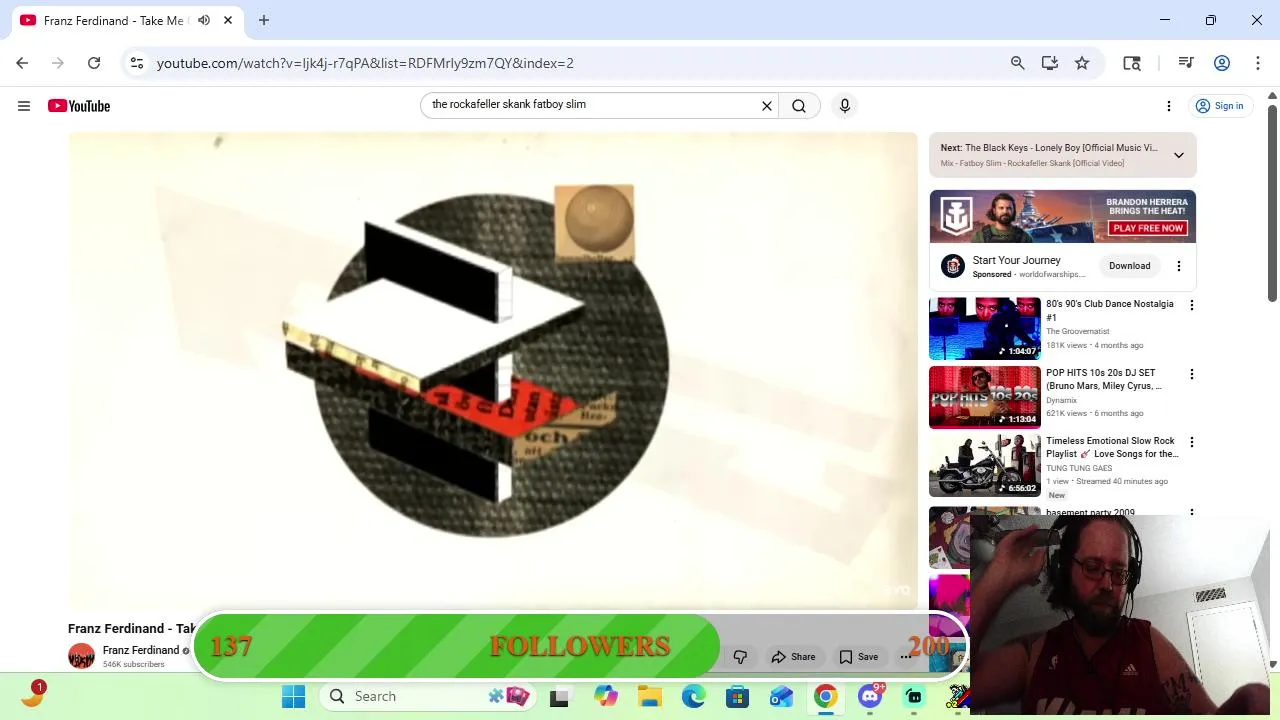Click the Windows taskbar Search box
1280x720 pixels.
pyautogui.click(x=430, y=697)
